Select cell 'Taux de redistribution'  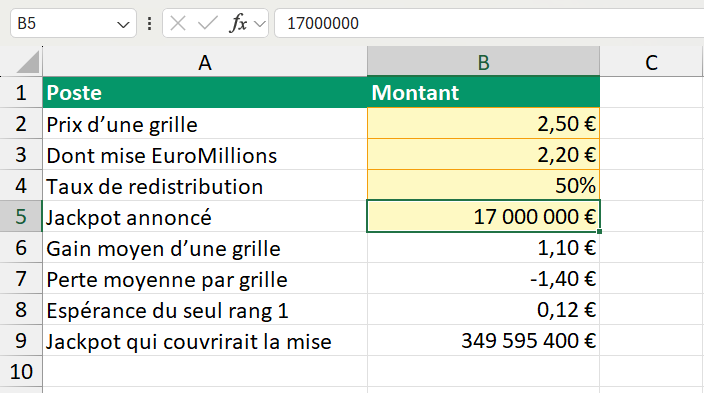coord(205,185)
